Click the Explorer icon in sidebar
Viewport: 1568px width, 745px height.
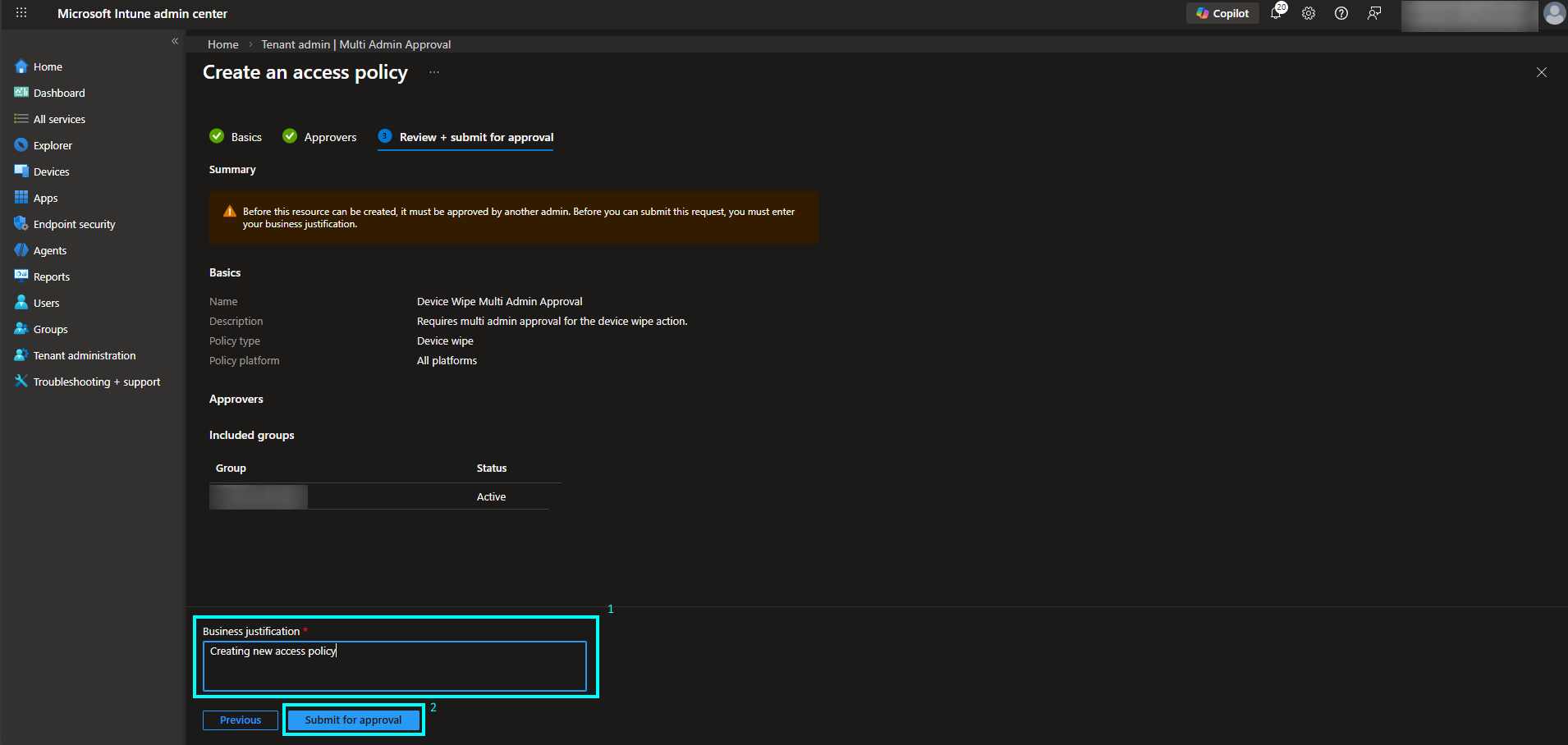pyautogui.click(x=21, y=145)
